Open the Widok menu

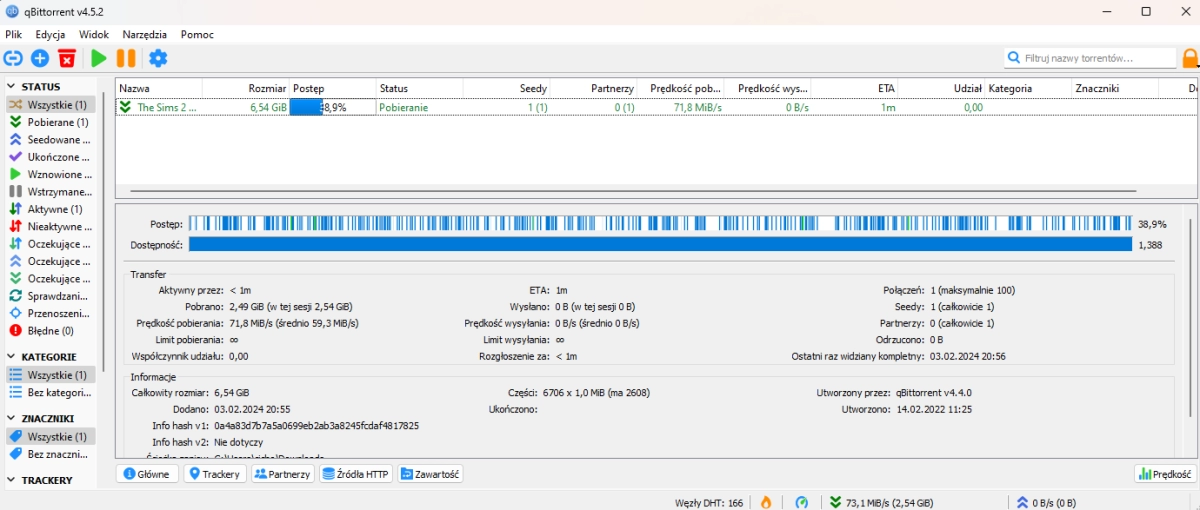tap(94, 34)
